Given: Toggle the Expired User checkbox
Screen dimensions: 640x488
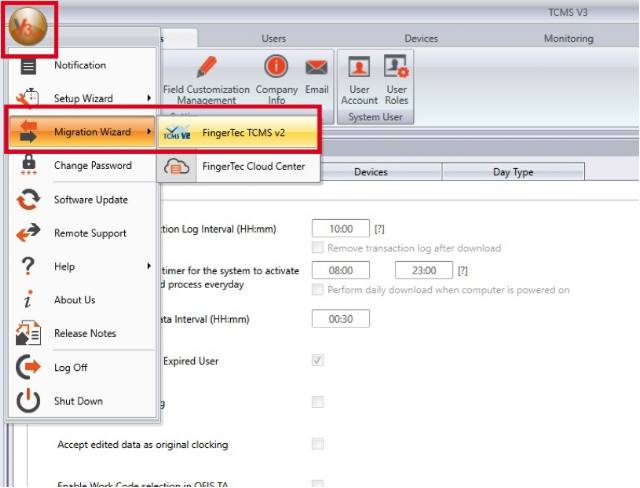Looking at the screenshot, I should point(318,360).
